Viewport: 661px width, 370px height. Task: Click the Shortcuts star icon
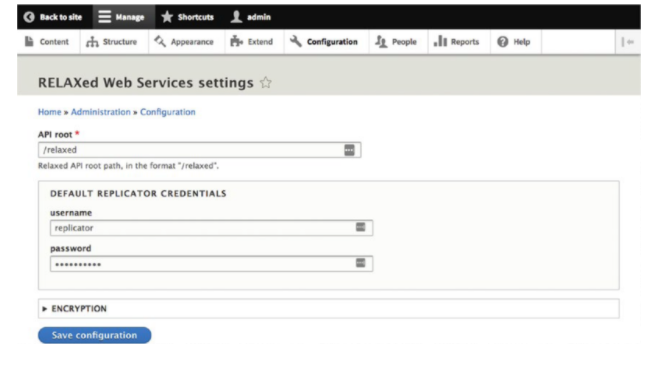tap(167, 17)
